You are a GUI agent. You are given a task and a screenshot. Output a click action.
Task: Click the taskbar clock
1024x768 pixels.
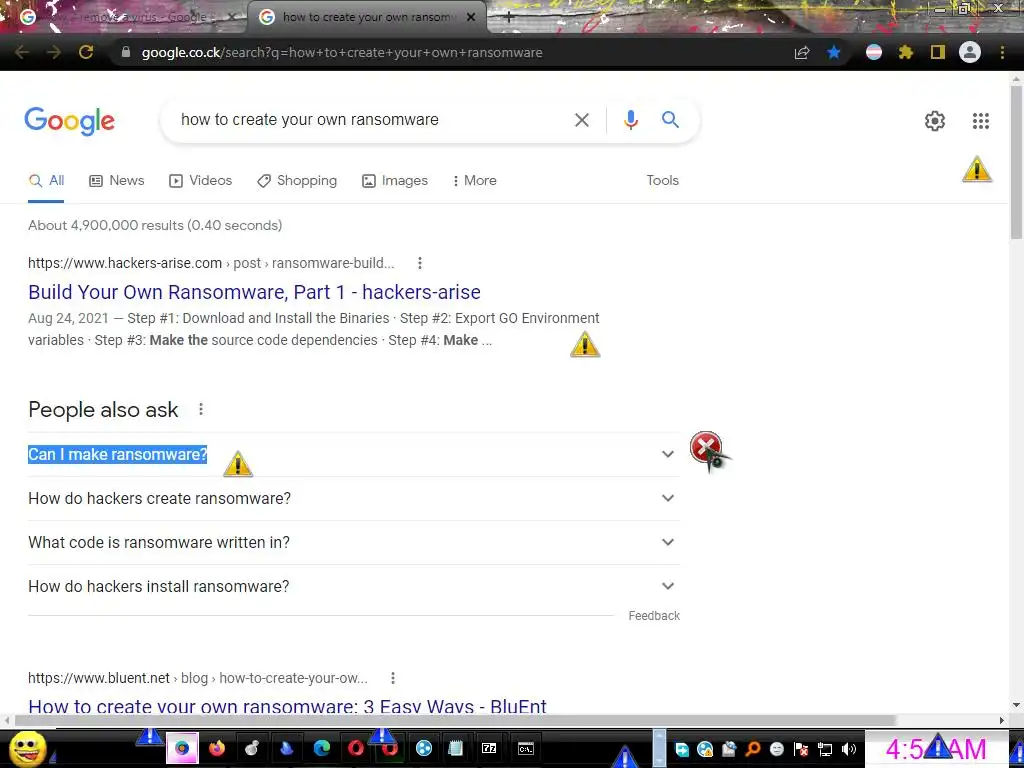click(x=935, y=749)
